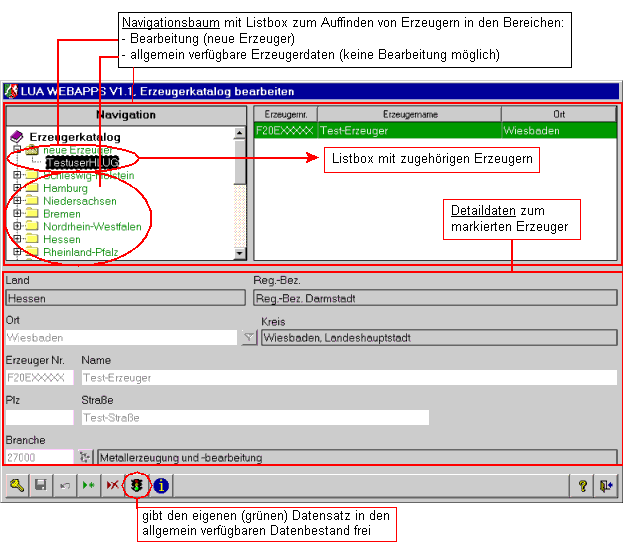The width and height of the screenshot is (623, 550).
Task: Click the yellow question mark help icon
Action: tap(583, 485)
